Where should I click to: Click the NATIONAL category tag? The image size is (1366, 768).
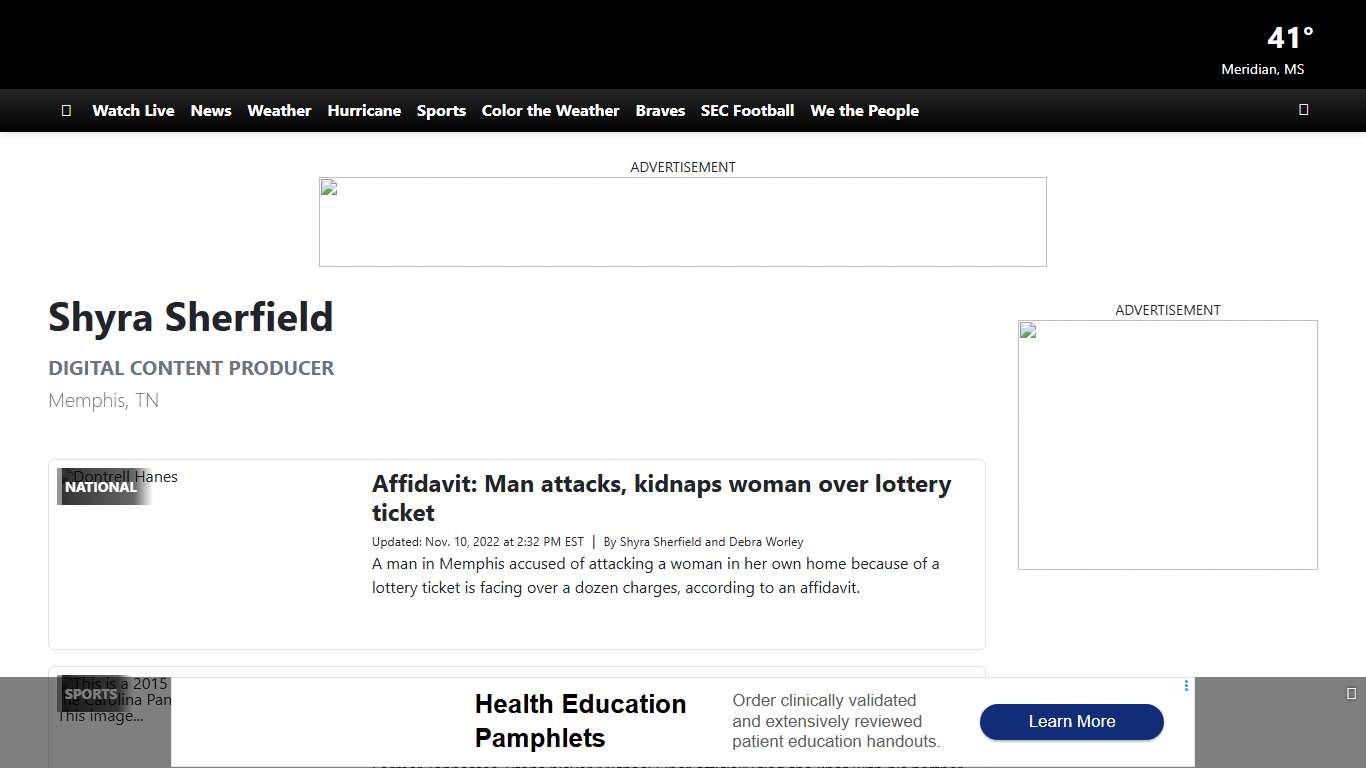coord(101,487)
